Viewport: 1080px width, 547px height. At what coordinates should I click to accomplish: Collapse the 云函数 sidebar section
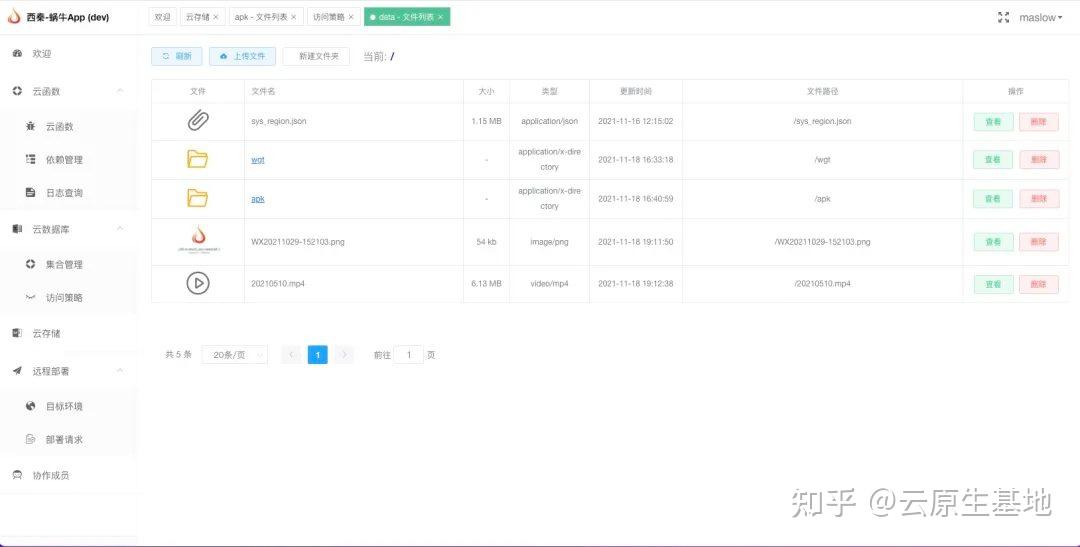click(x=120, y=91)
